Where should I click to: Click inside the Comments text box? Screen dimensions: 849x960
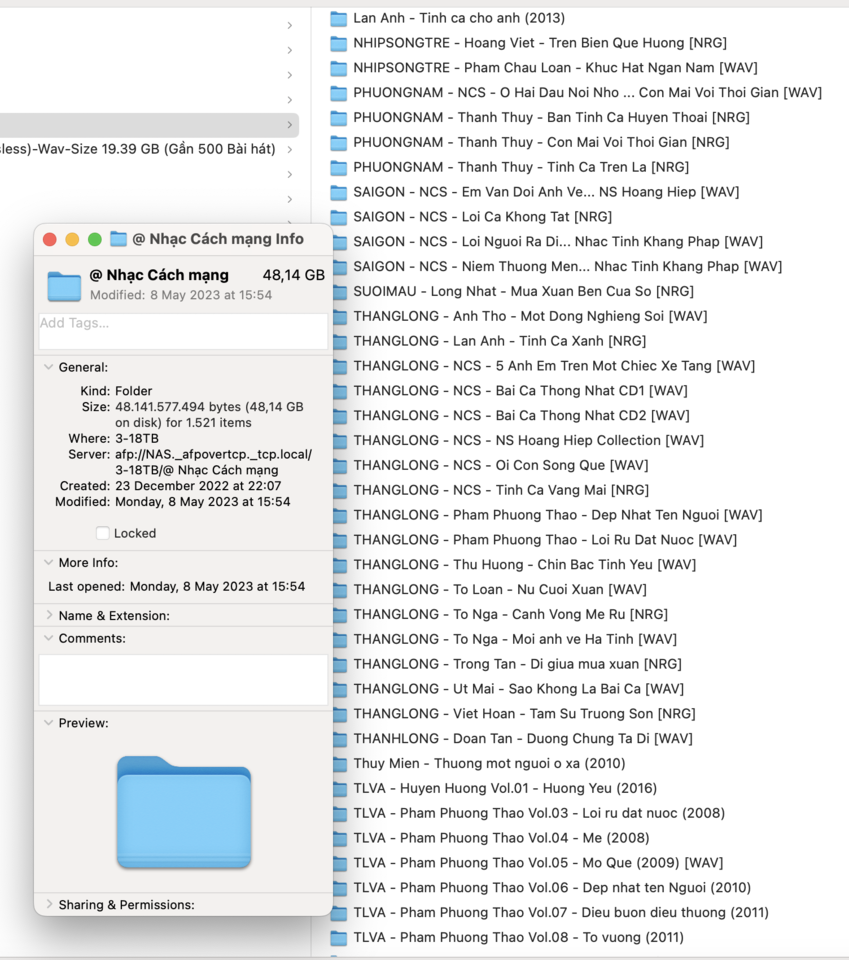pos(183,680)
